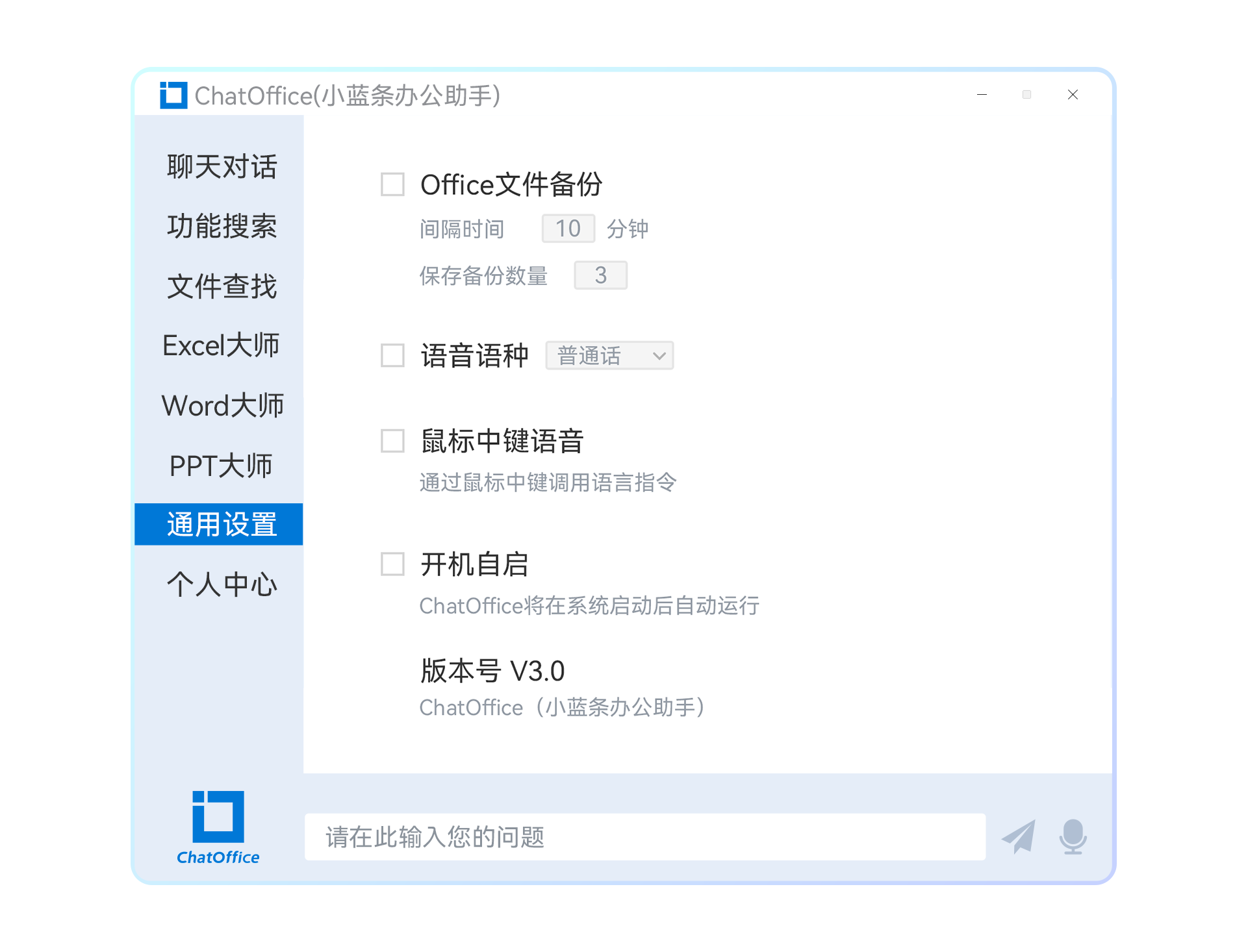Expand the dropdown arrow beside 普通话
1248x952 pixels.
pos(659,356)
